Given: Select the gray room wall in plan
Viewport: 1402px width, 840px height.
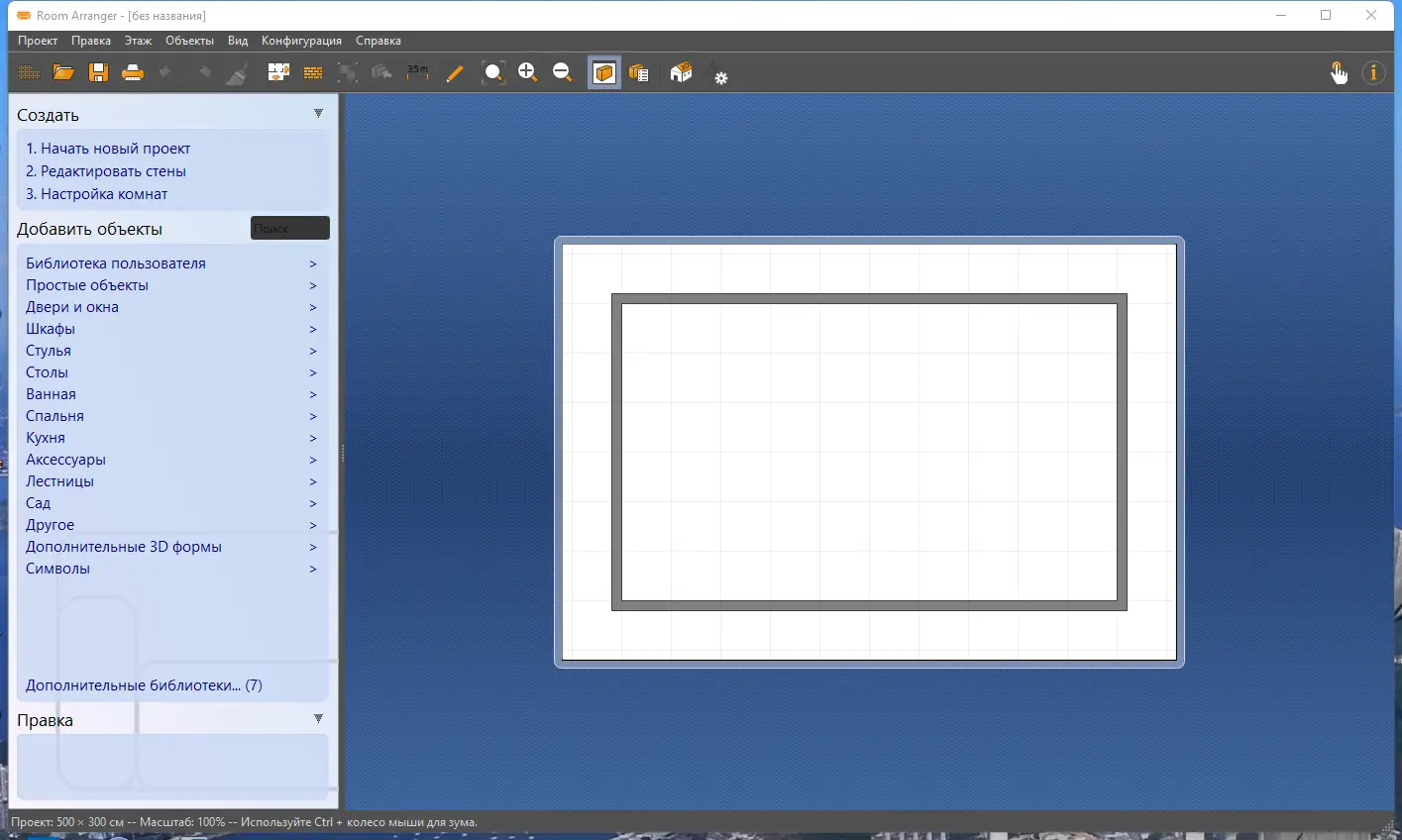Looking at the screenshot, I should tap(869, 298).
